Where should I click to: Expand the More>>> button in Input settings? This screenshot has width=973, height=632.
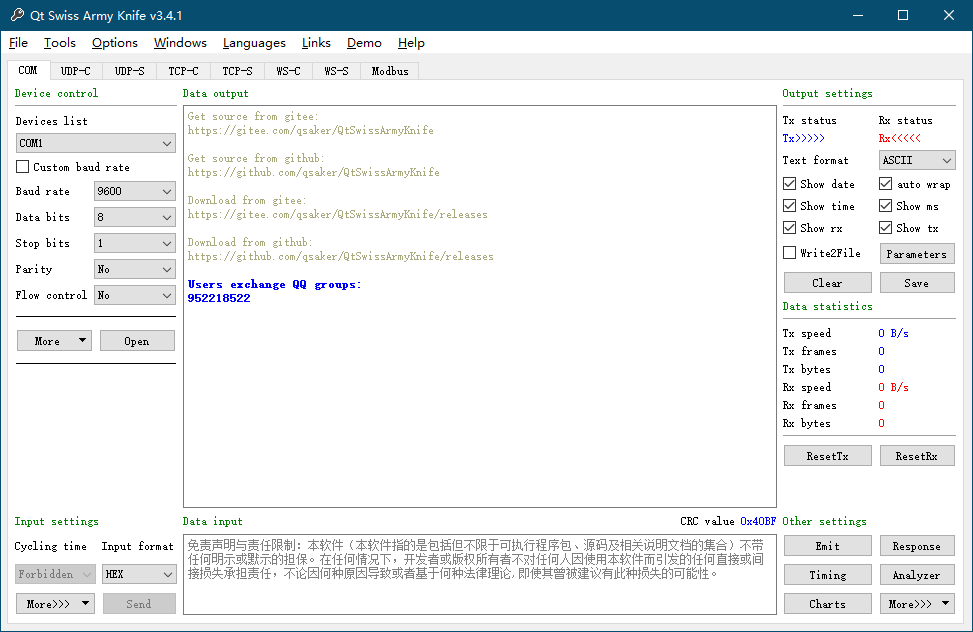[x=55, y=603]
